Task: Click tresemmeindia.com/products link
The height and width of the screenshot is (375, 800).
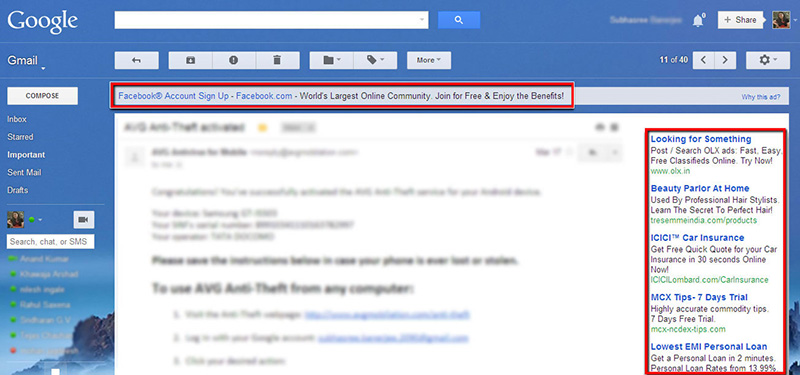Action: (704, 220)
